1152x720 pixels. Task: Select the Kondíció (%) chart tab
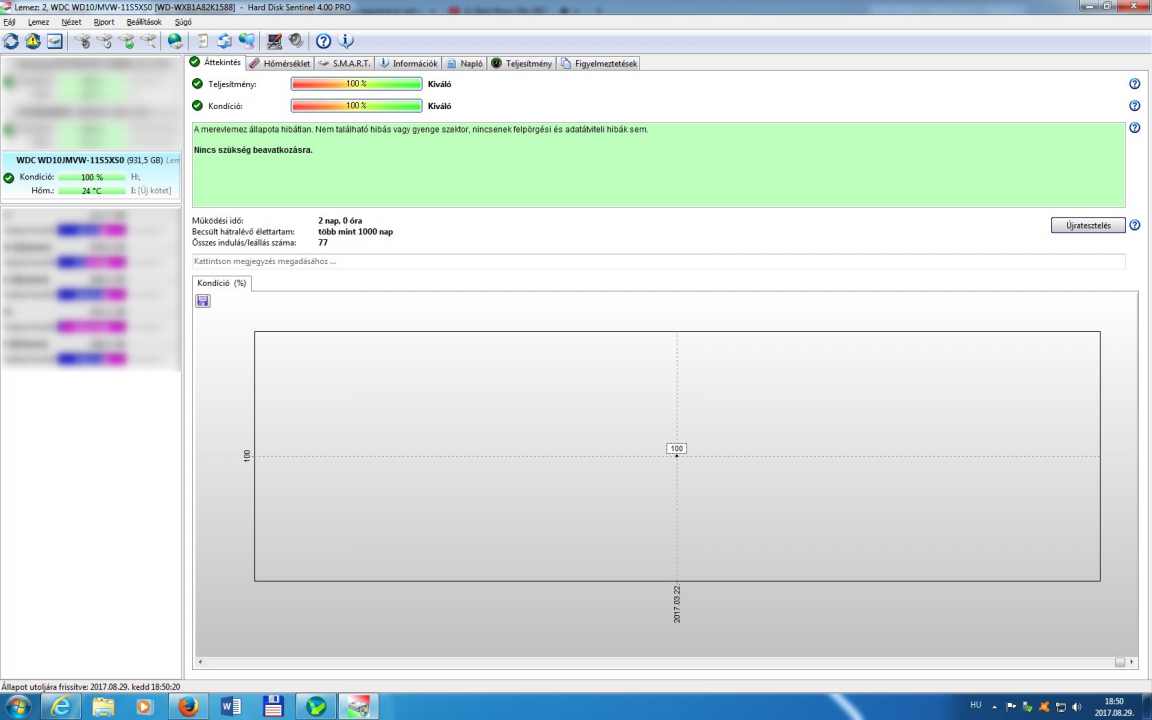click(x=222, y=283)
